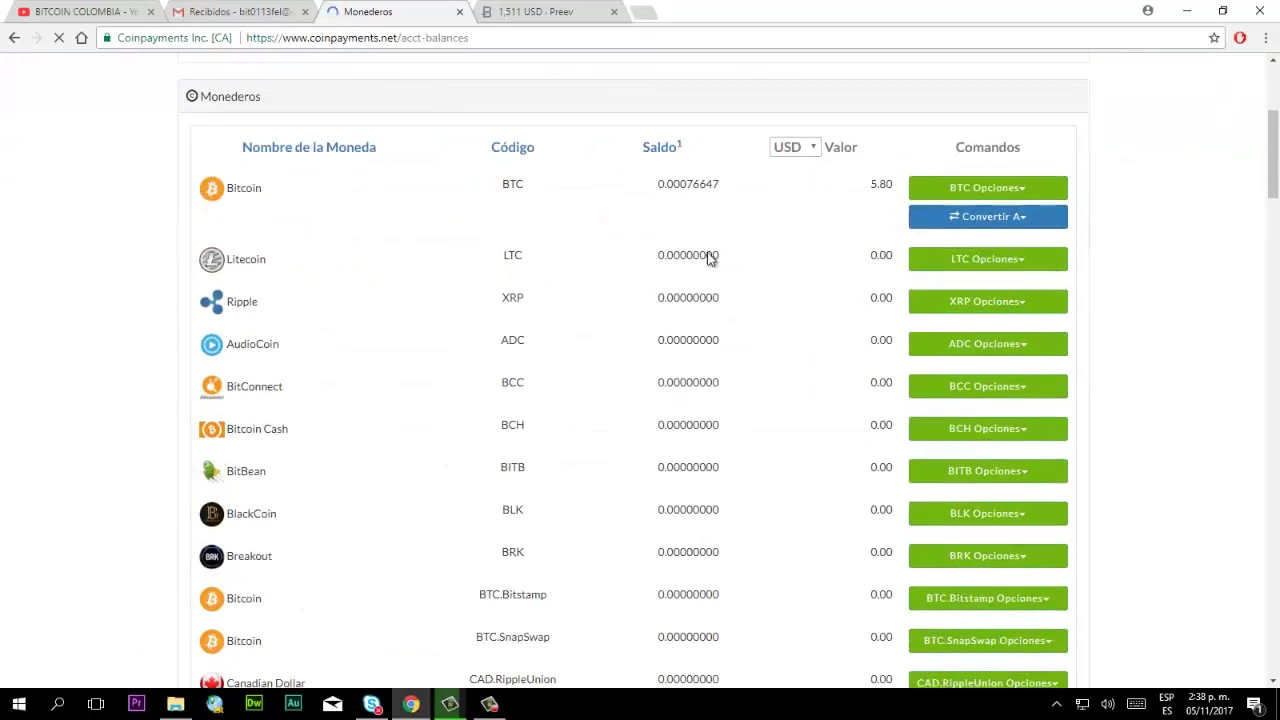Image resolution: width=1280 pixels, height=720 pixels.
Task: Click the Bitcoin icon in the BTC.SnapSwap row
Action: click(x=211, y=641)
